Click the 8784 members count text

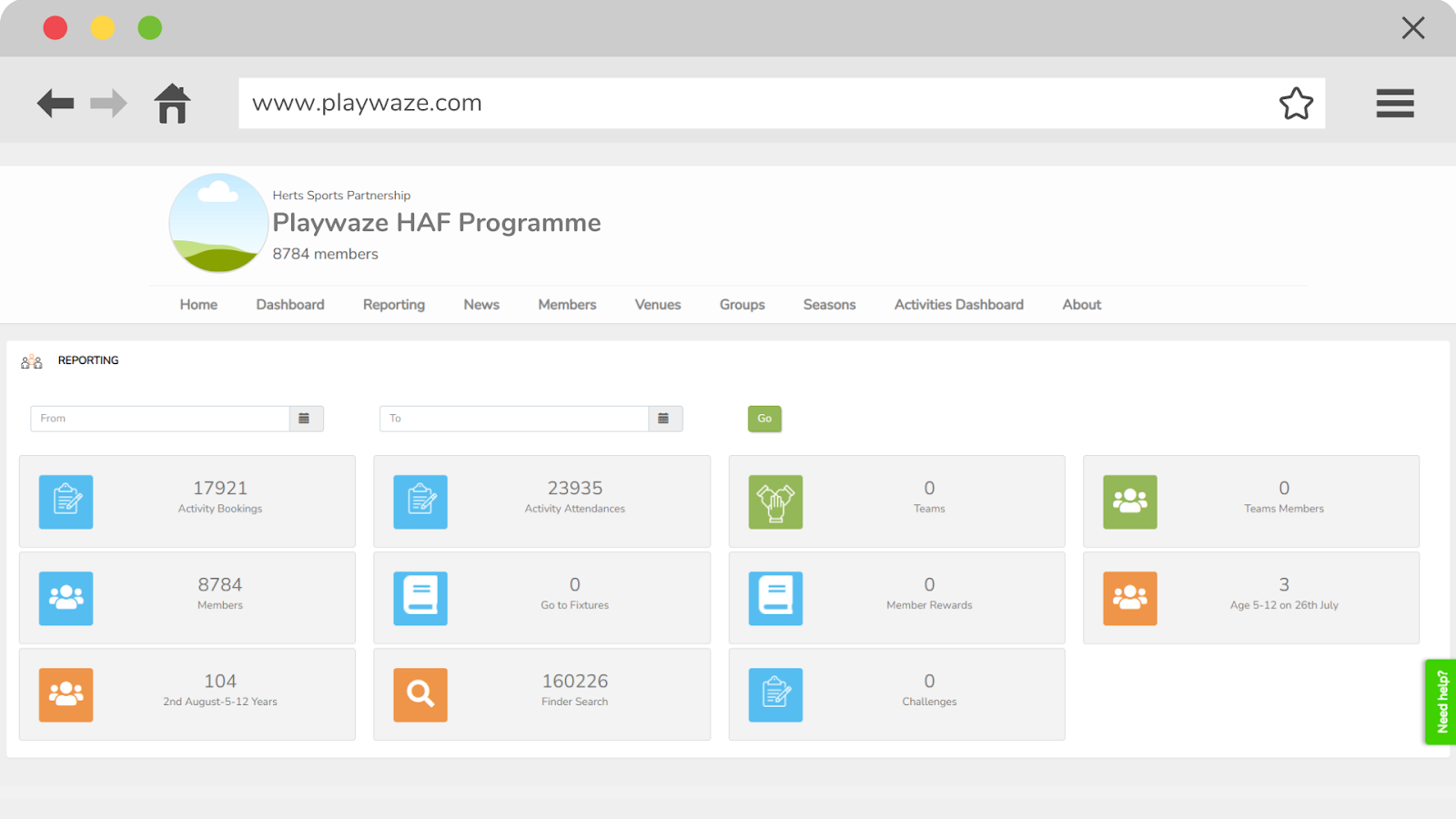tap(325, 254)
